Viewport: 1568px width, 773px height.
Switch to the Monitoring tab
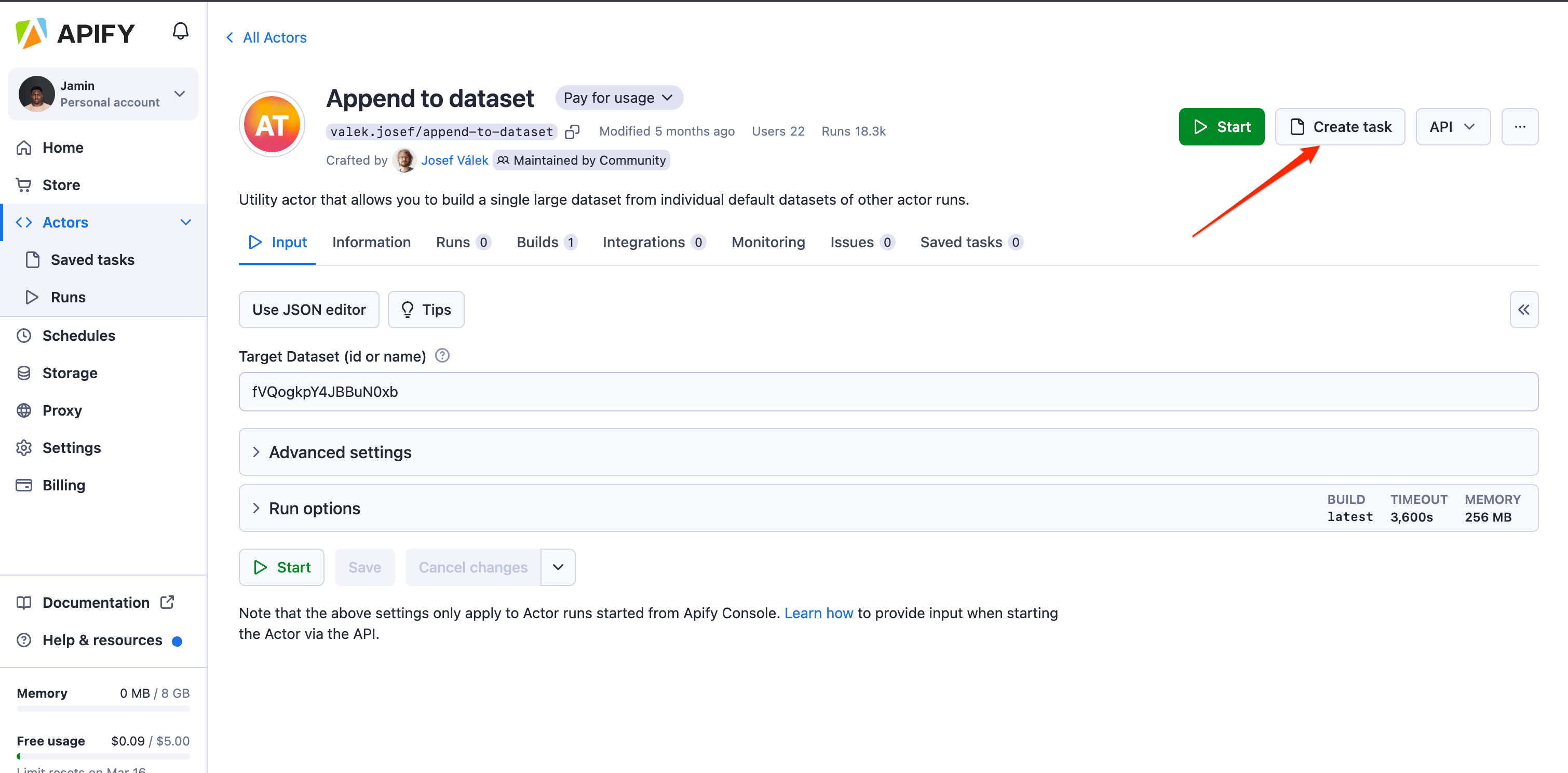pyautogui.click(x=767, y=242)
